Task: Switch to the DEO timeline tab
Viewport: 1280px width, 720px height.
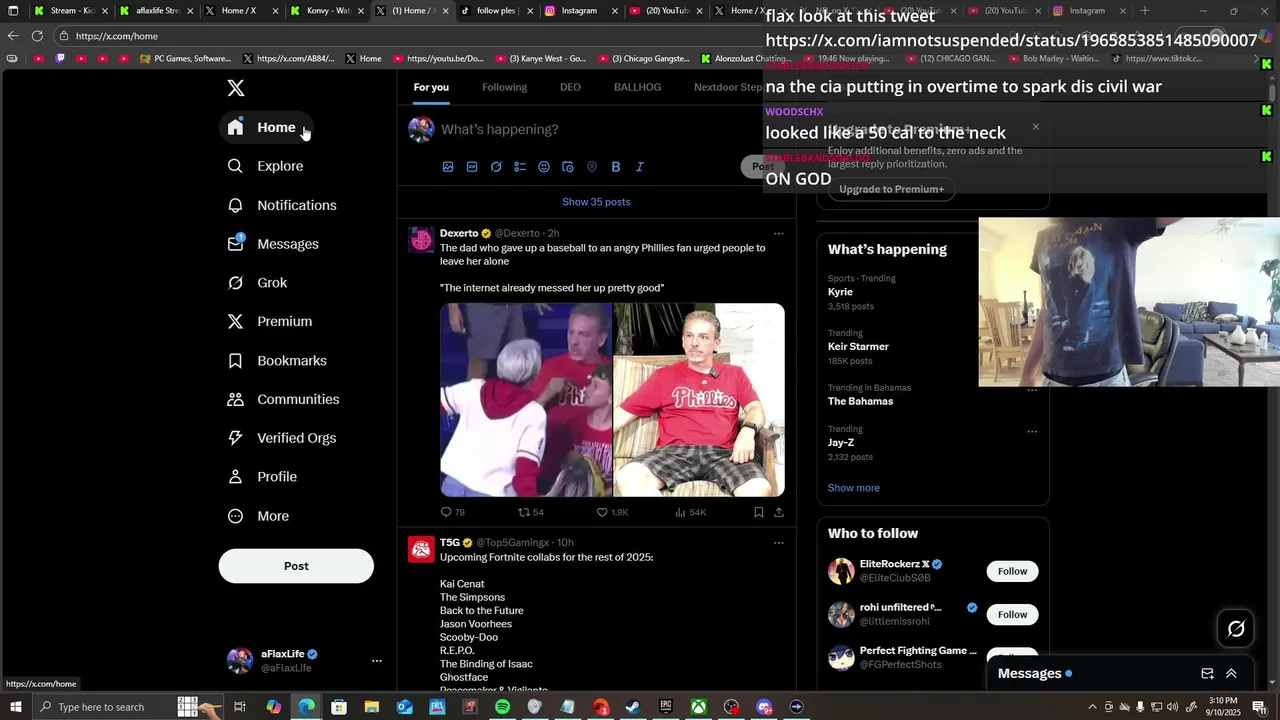Action: (570, 87)
